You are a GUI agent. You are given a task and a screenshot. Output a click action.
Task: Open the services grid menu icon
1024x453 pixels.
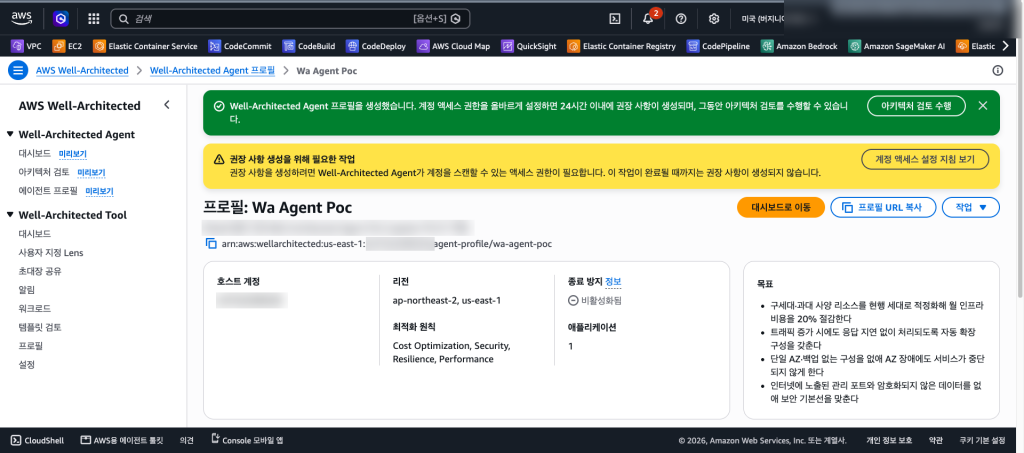pyautogui.click(x=93, y=19)
